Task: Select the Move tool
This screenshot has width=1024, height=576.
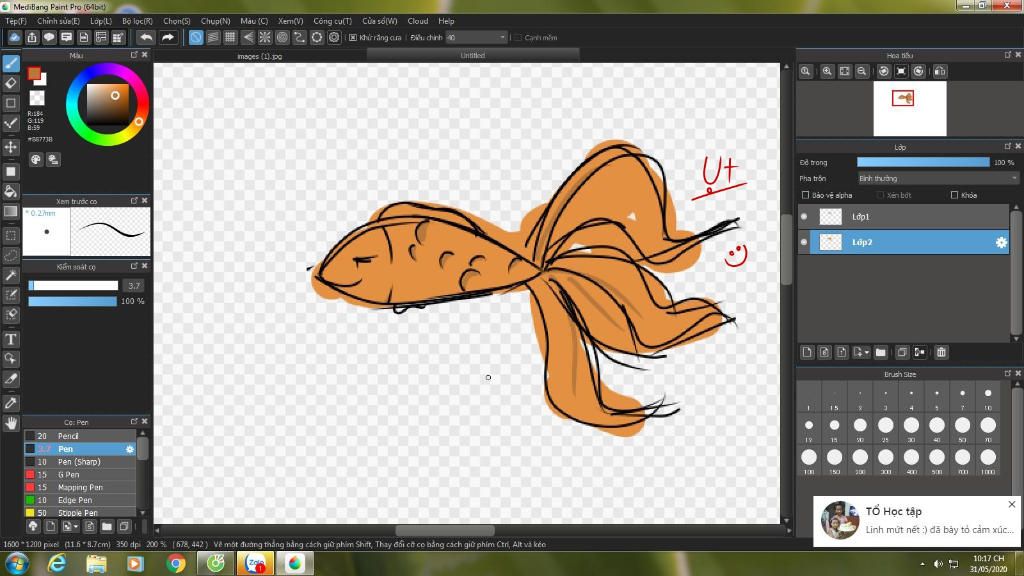Action: pyautogui.click(x=11, y=147)
